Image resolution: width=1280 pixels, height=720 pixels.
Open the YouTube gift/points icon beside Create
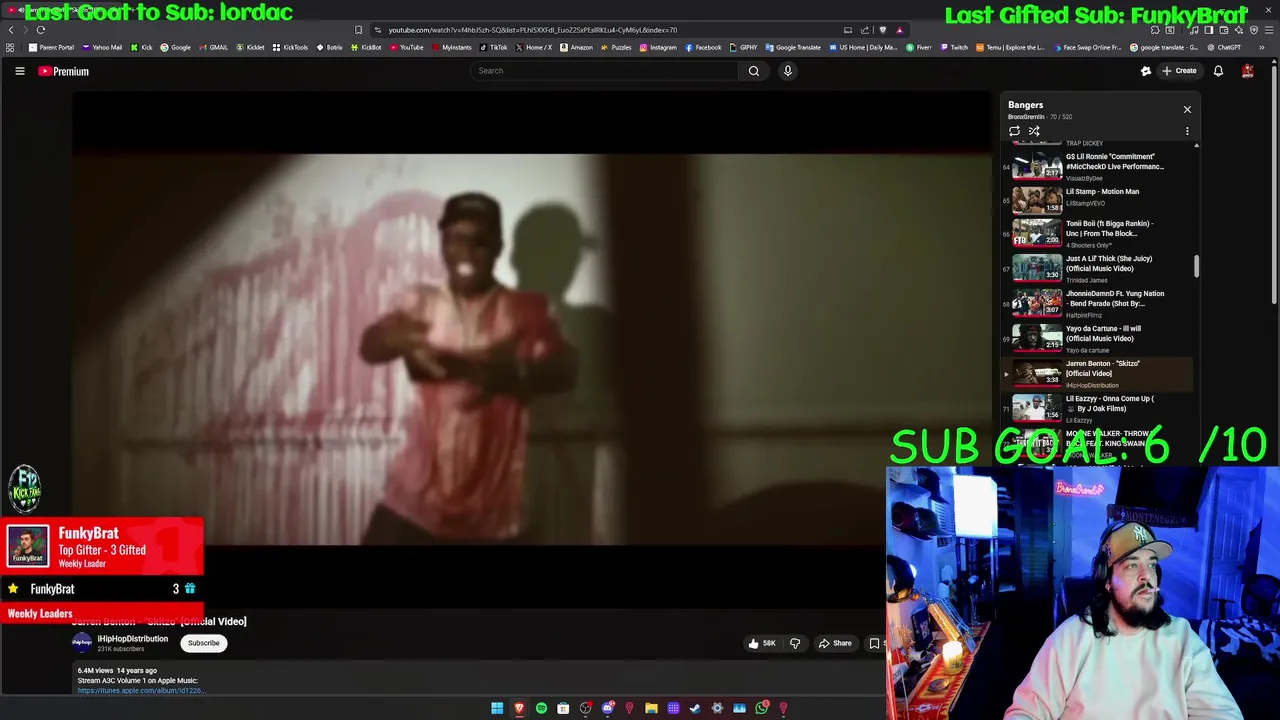pos(1146,71)
